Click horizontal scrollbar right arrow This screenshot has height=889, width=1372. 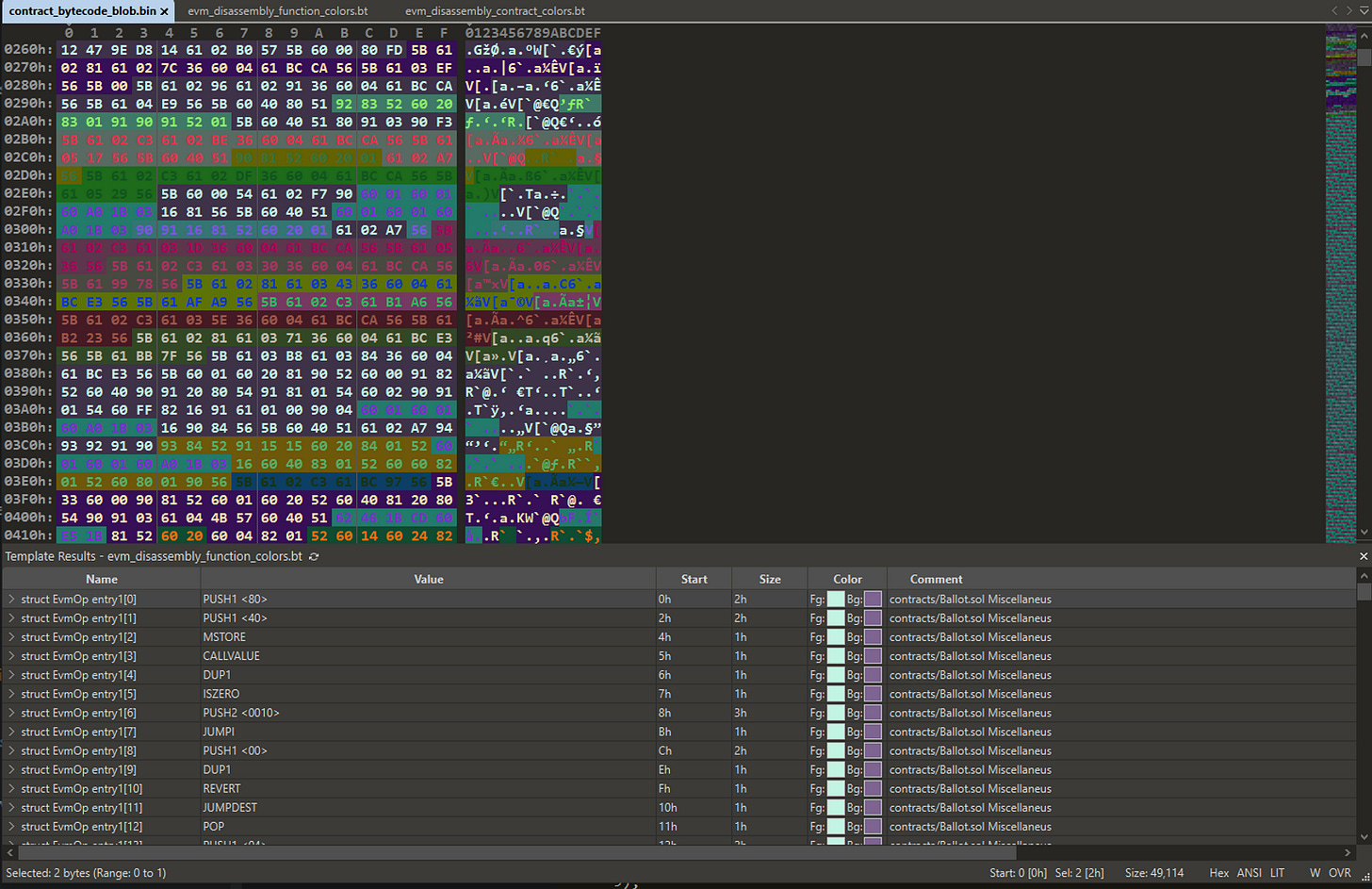click(x=1348, y=852)
